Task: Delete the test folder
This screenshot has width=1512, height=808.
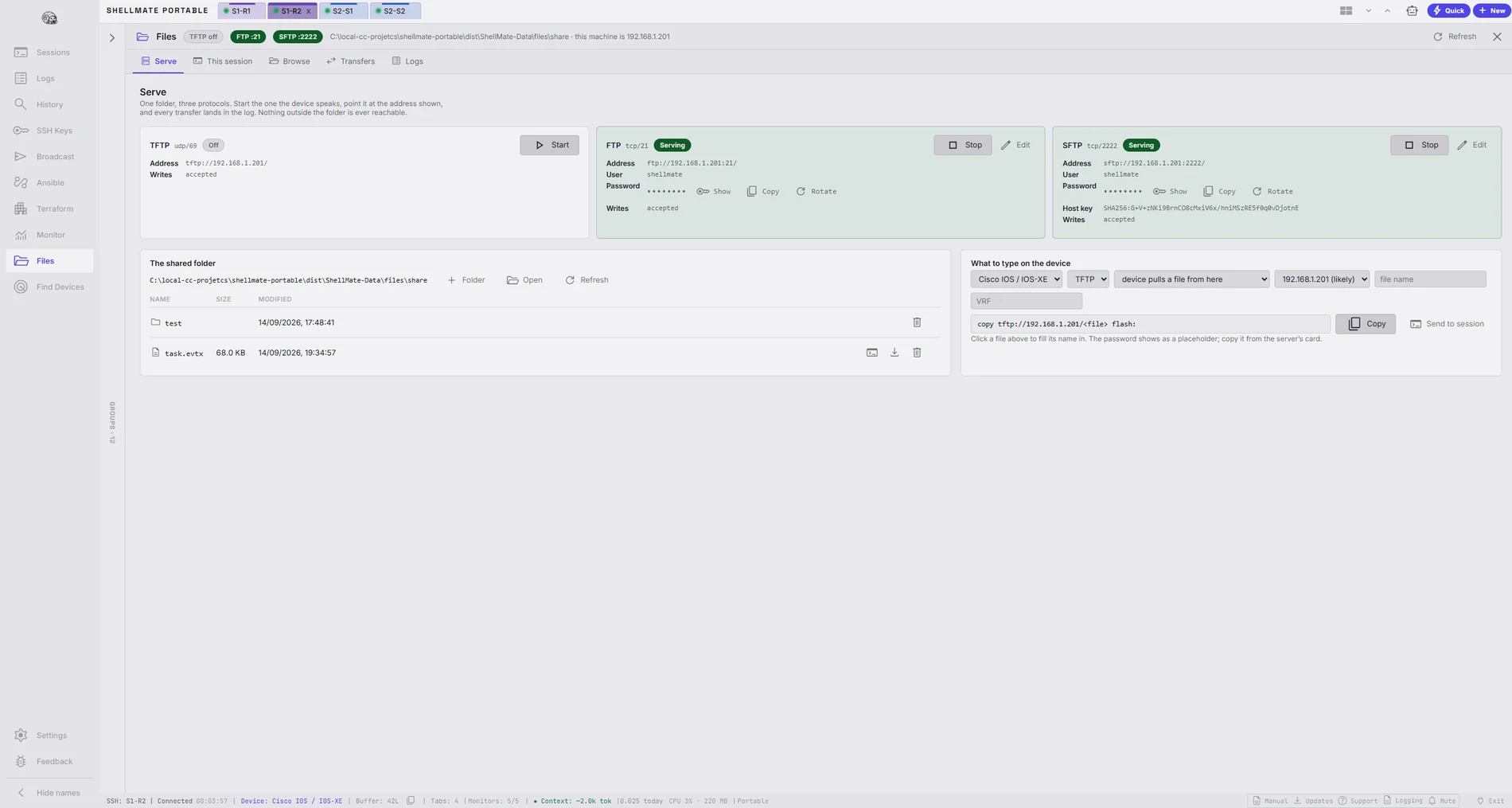Action: 917,322
